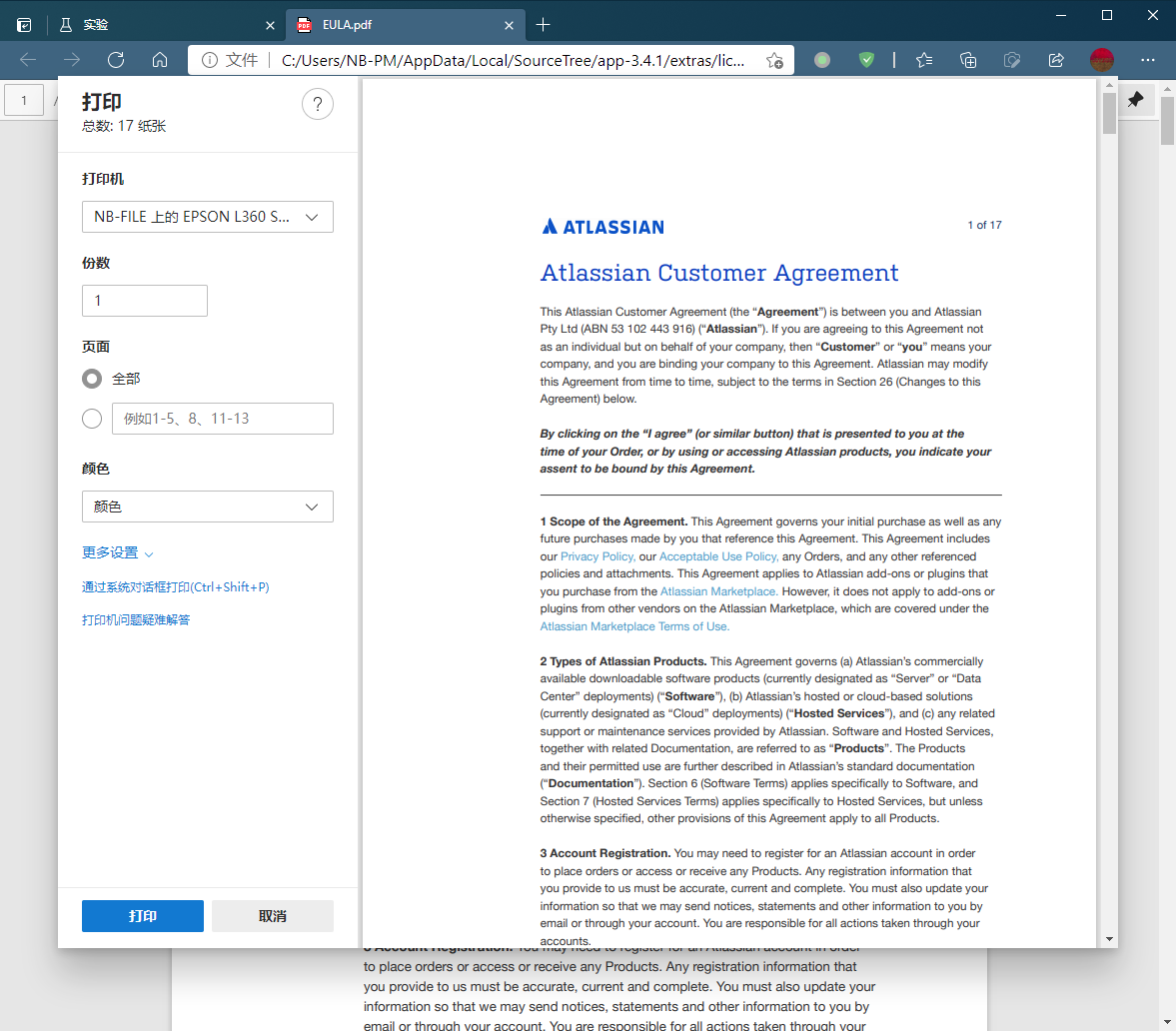Click the green circle extension icon

tap(822, 60)
